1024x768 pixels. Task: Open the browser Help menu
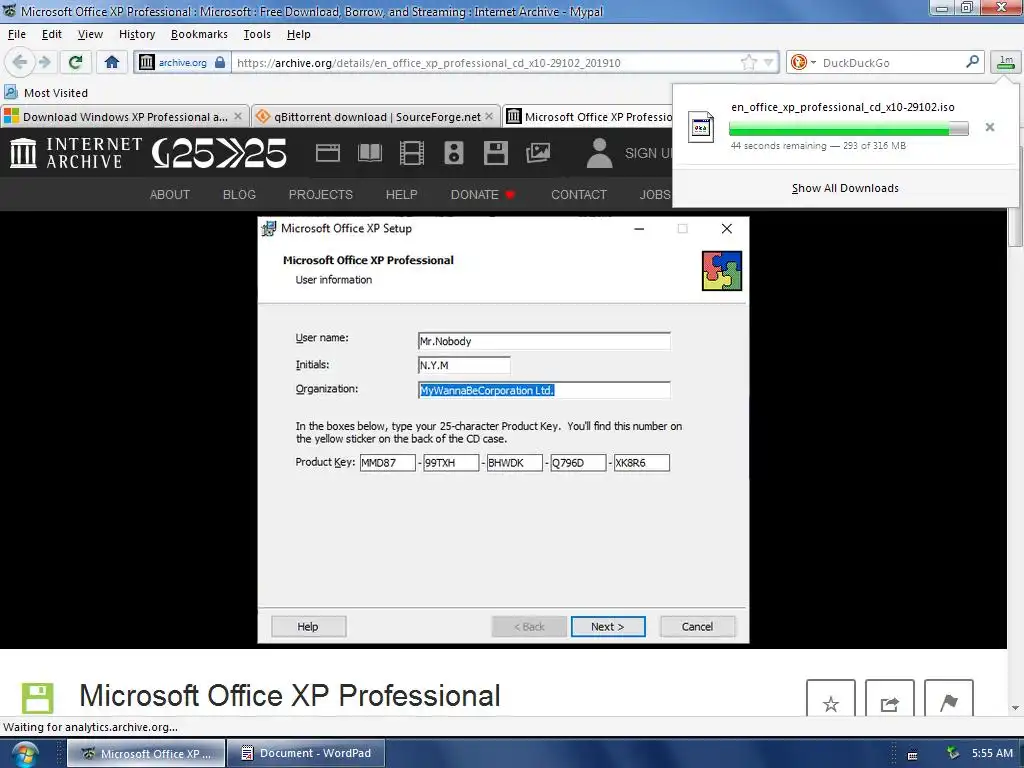click(x=298, y=34)
